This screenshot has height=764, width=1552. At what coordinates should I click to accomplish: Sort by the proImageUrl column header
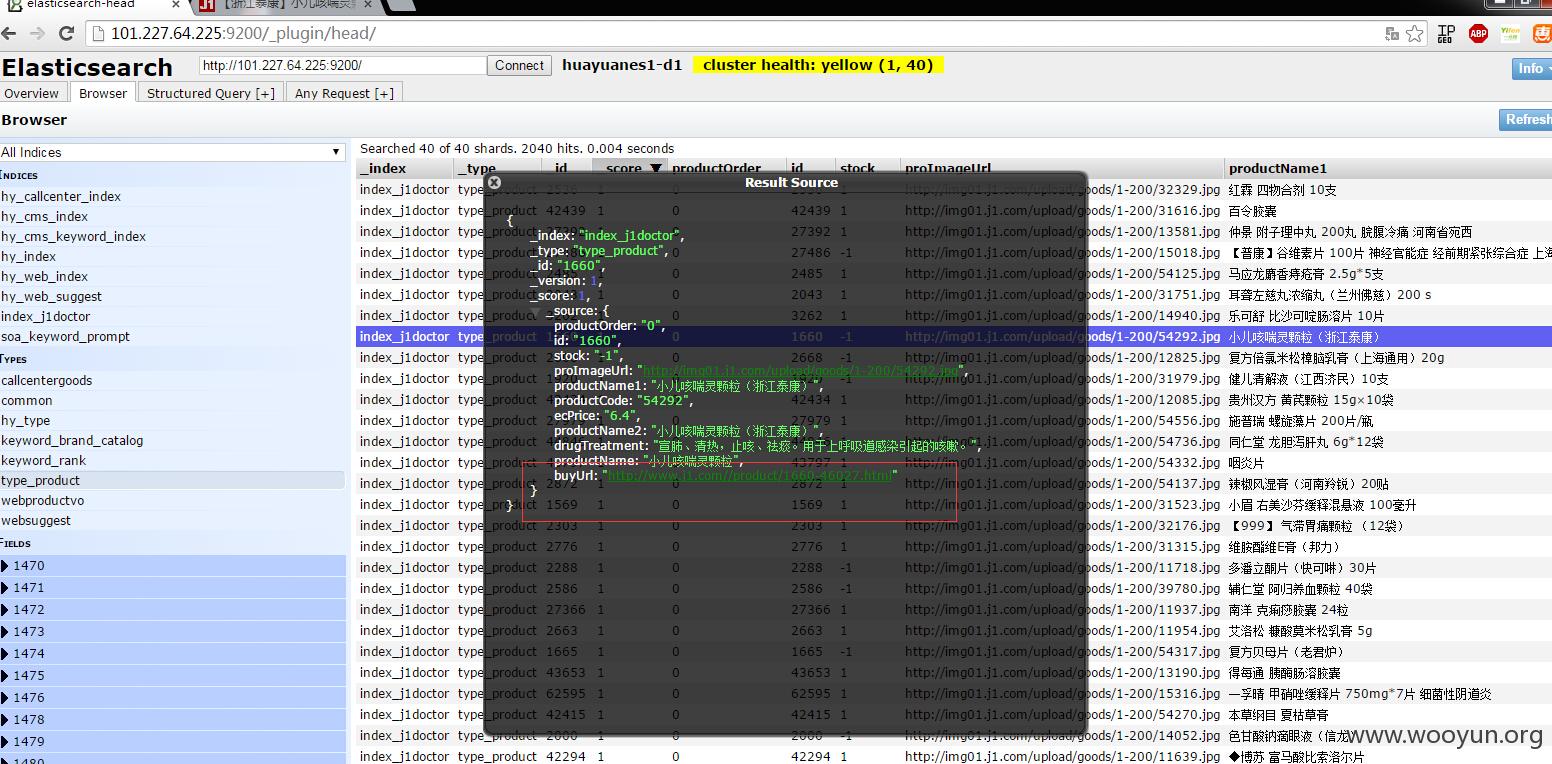(1063, 168)
